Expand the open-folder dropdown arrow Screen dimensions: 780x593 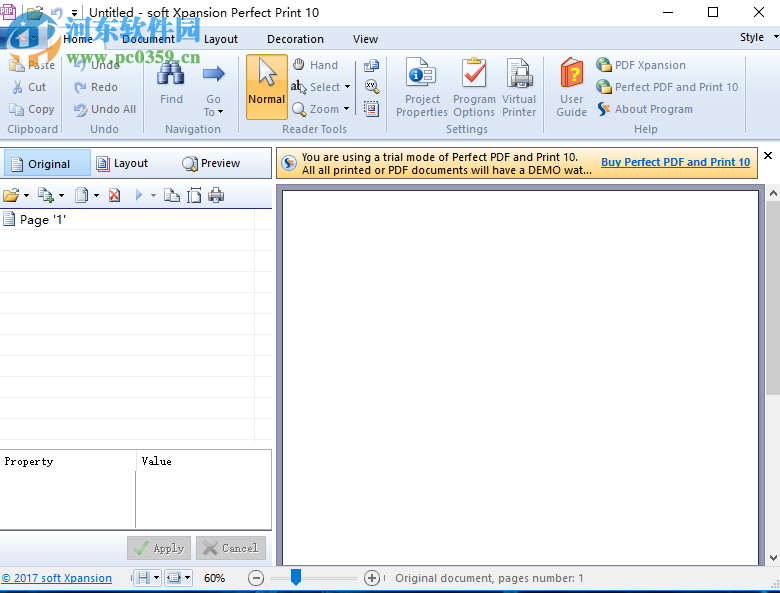26,196
